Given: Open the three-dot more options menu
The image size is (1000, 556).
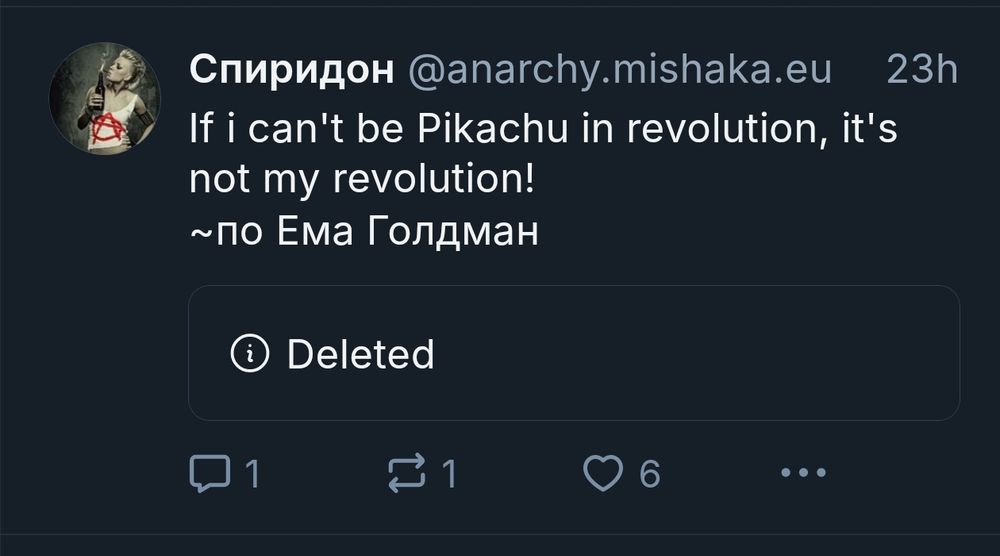Looking at the screenshot, I should 803,473.
